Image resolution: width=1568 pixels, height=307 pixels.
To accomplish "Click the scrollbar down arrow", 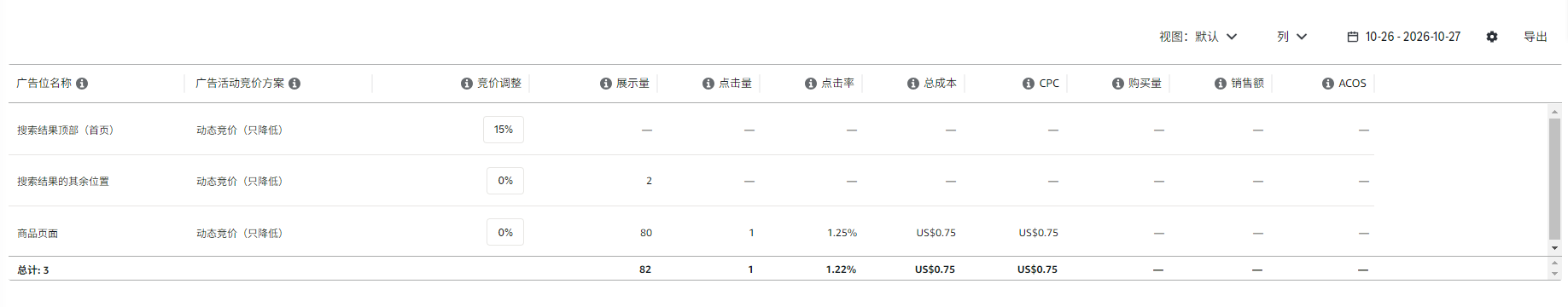I will tap(1554, 248).
